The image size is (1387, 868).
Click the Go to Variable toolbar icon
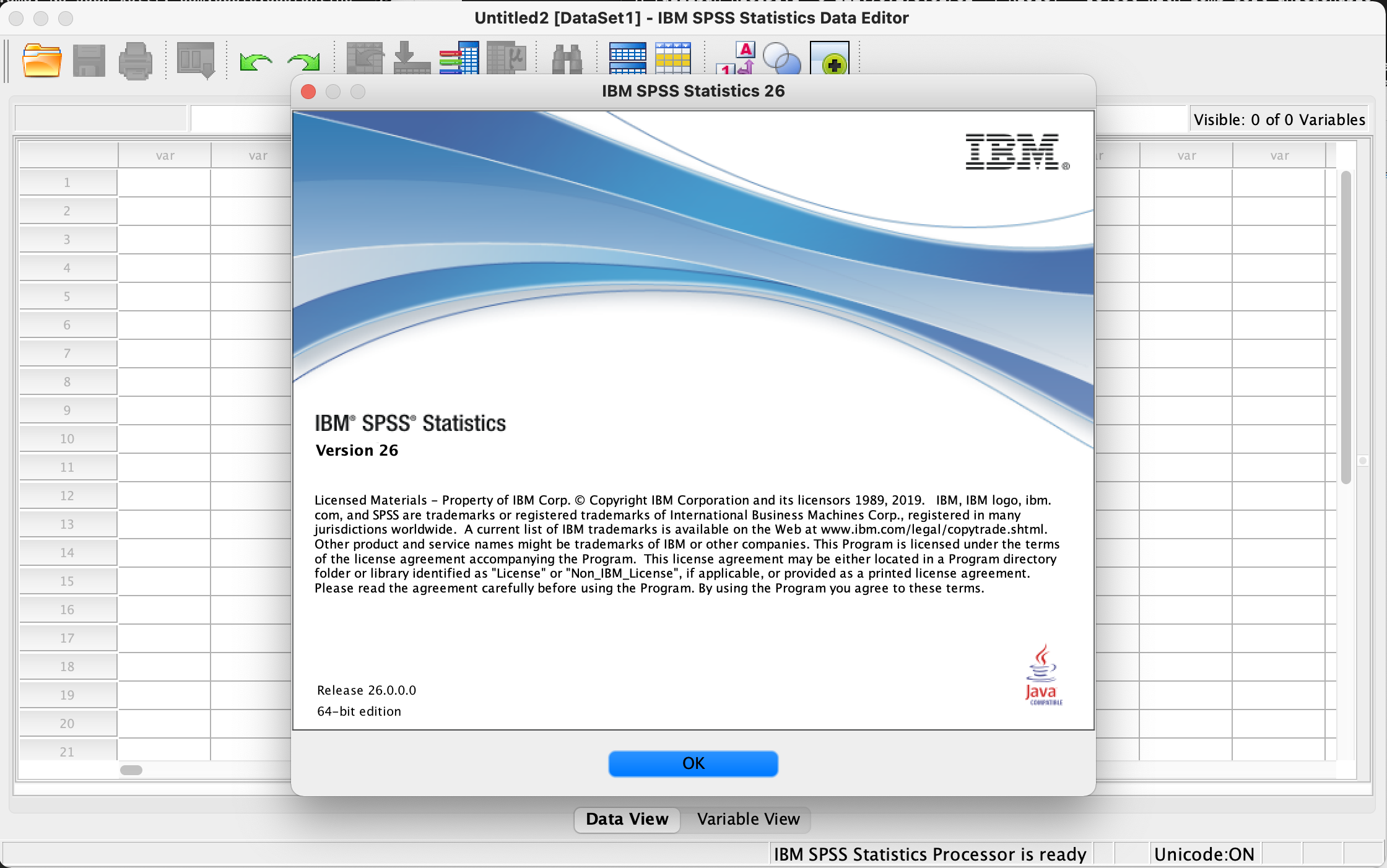[x=412, y=59]
